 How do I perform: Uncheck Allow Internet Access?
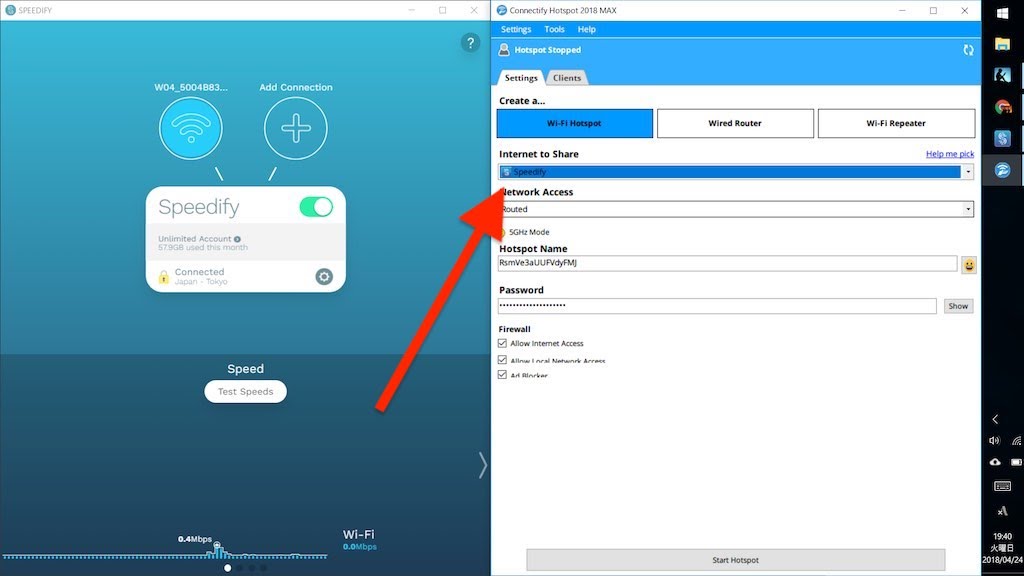point(502,343)
